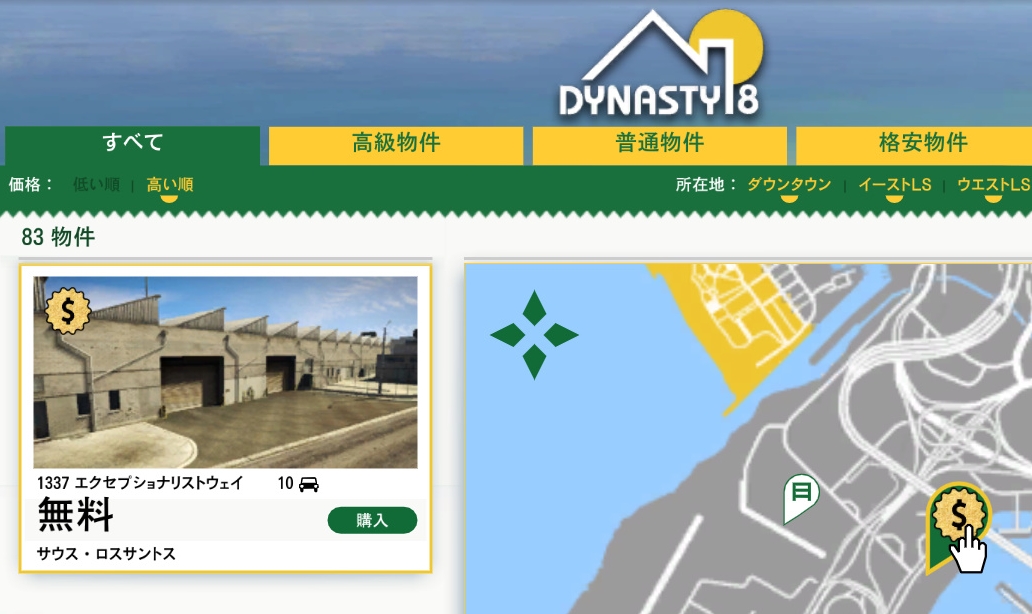The image size is (1032, 614).
Task: Open the warehouse property photo
Action: [x=225, y=372]
